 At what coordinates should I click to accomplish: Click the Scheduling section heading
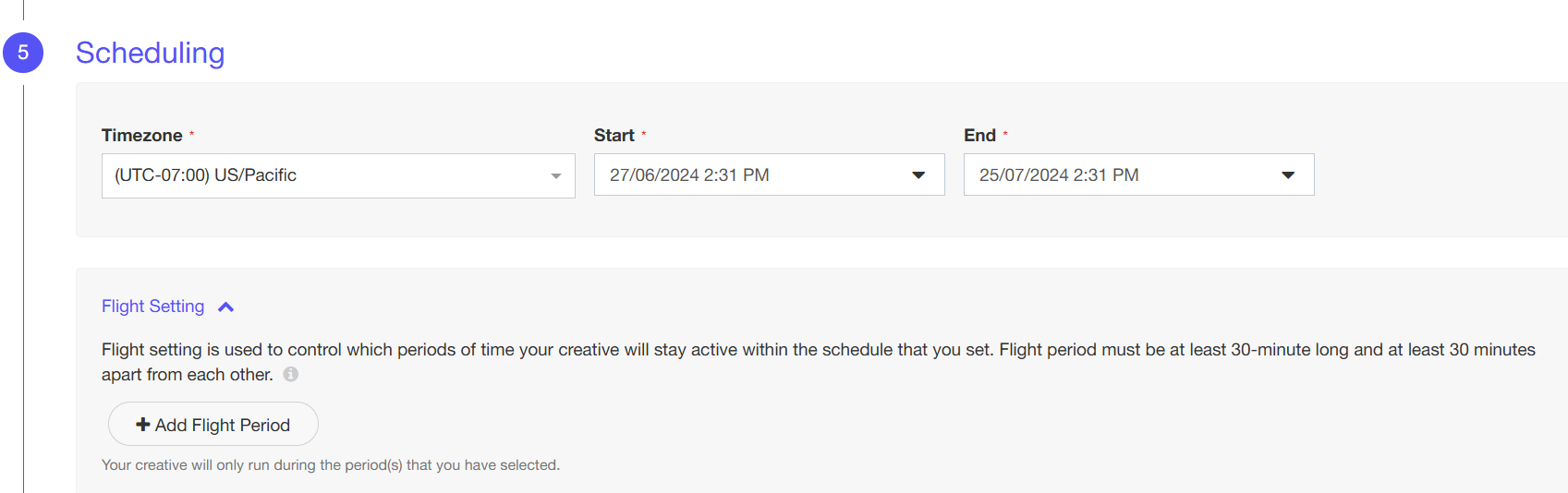tap(150, 54)
